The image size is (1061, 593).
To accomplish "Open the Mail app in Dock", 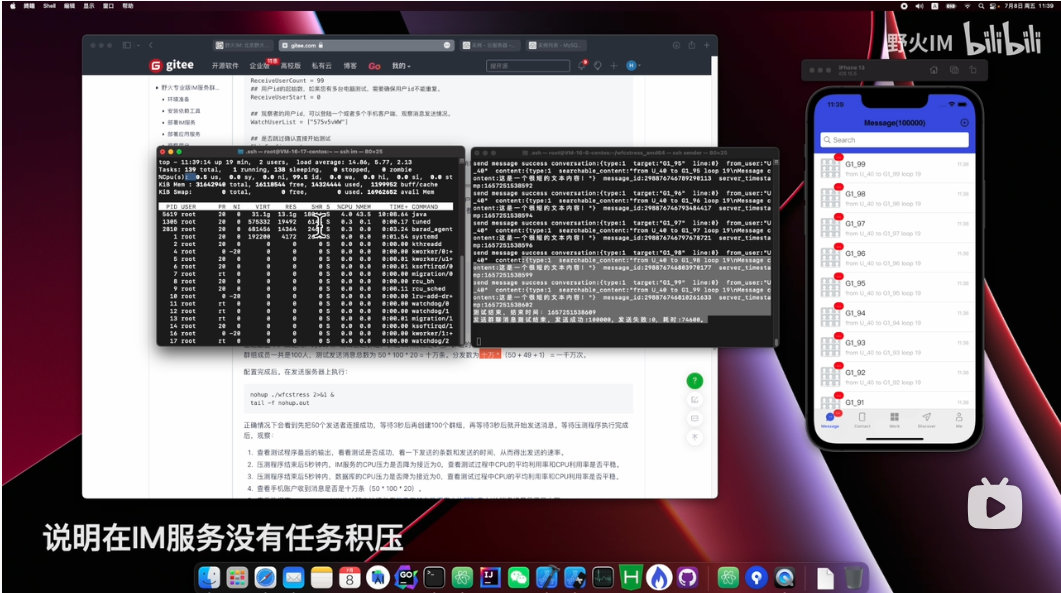I will pyautogui.click(x=293, y=577).
